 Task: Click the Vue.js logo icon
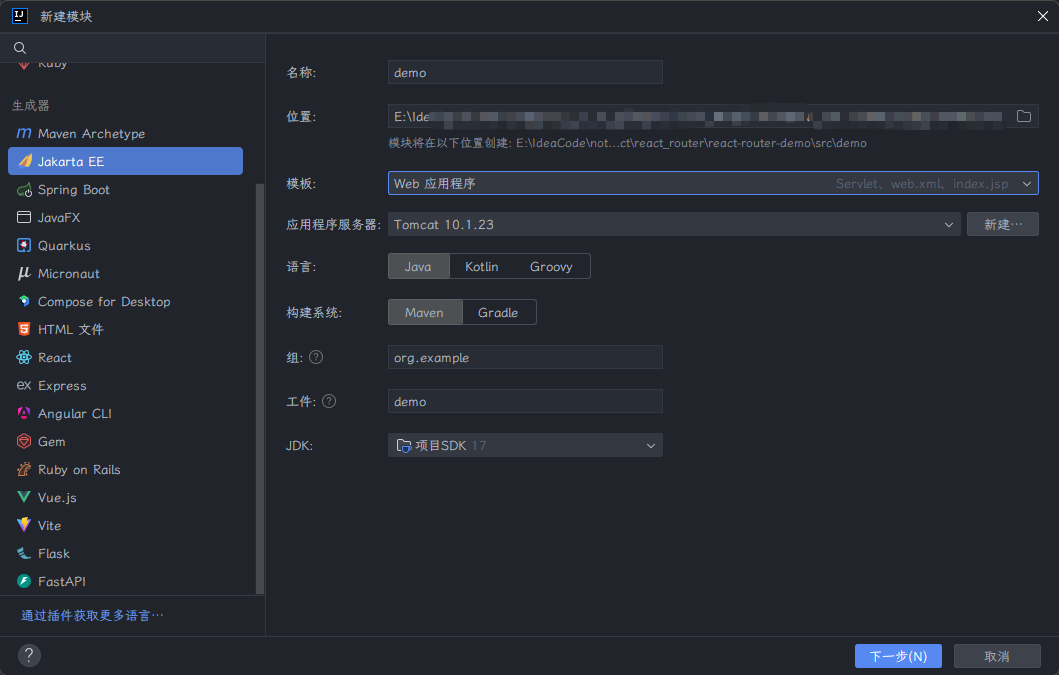click(x=24, y=497)
